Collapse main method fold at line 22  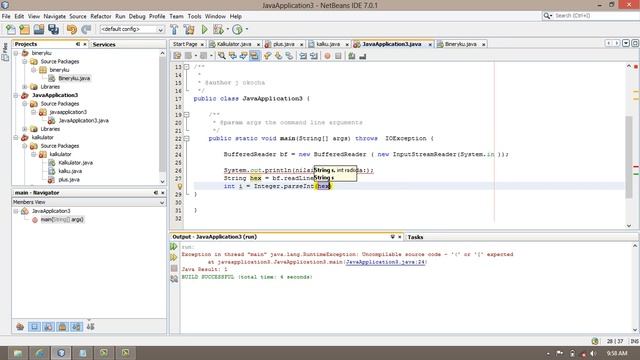click(x=187, y=138)
